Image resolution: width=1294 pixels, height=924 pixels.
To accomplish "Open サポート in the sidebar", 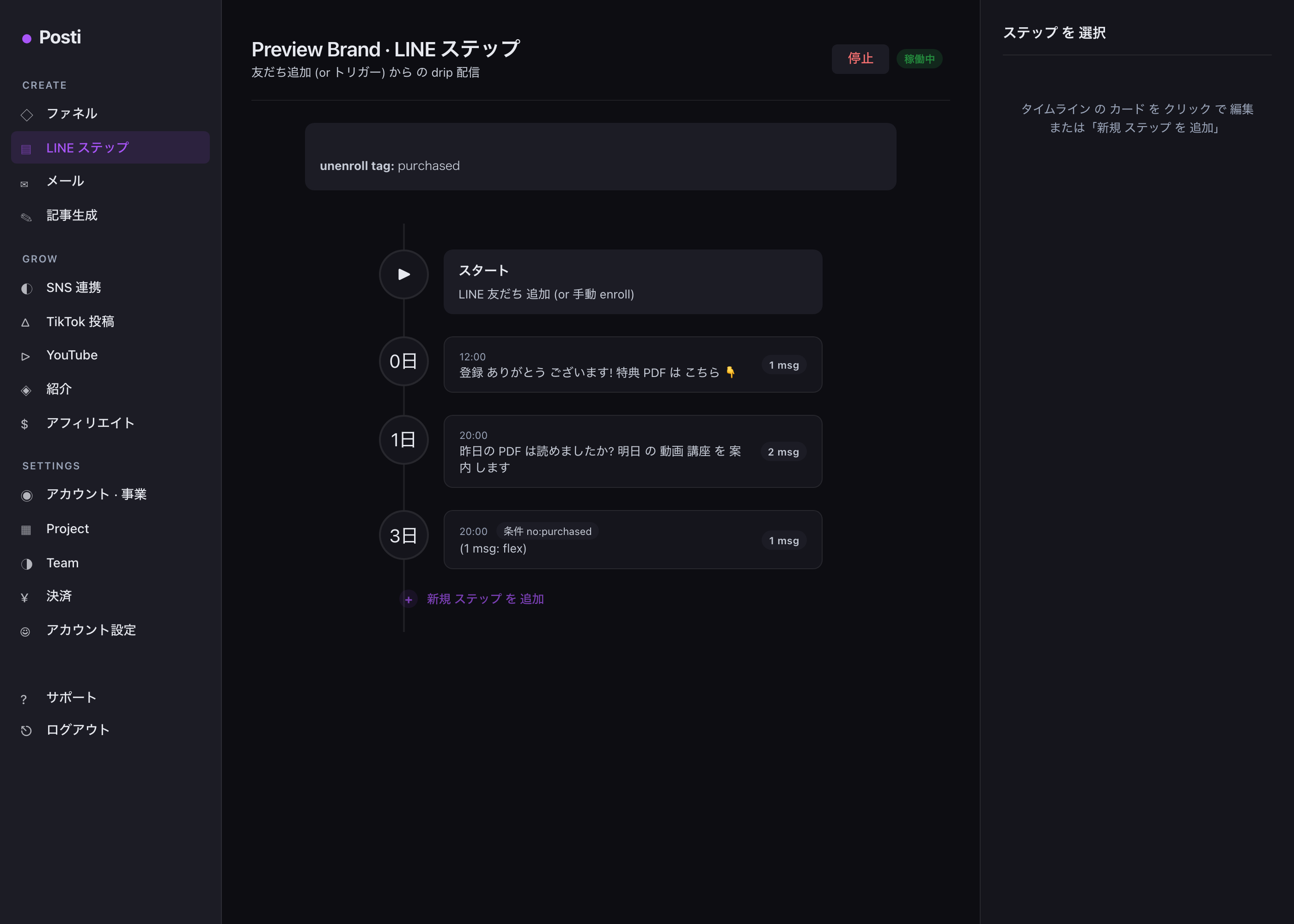I will [x=110, y=698].
